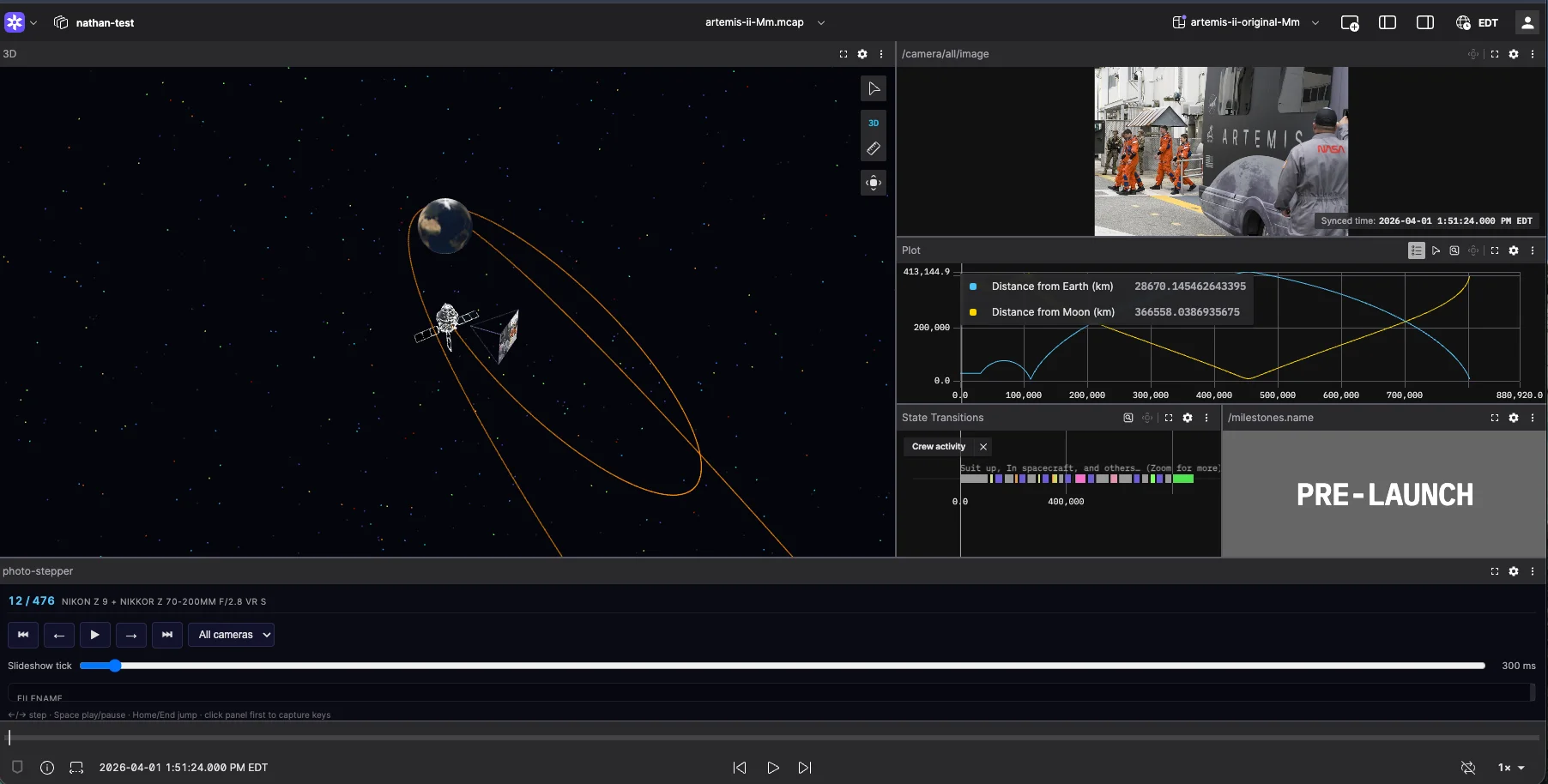Step to previous photo
The height and width of the screenshot is (784, 1548).
(59, 635)
